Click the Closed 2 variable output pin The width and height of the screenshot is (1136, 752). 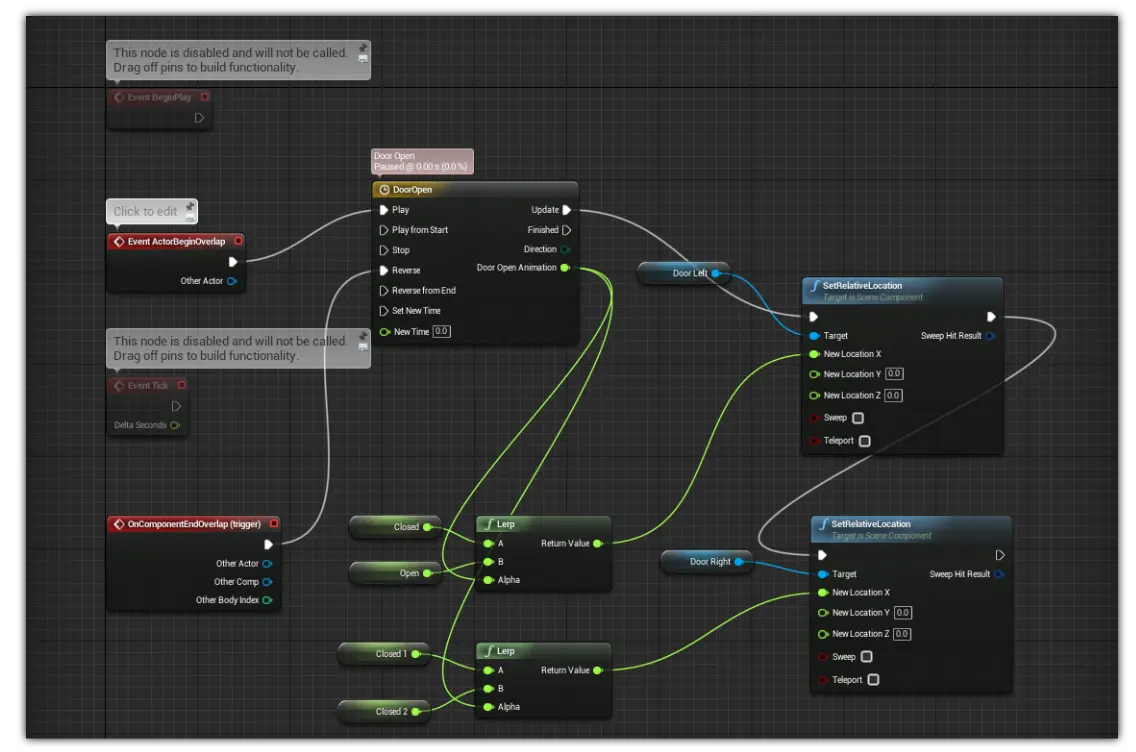click(416, 711)
